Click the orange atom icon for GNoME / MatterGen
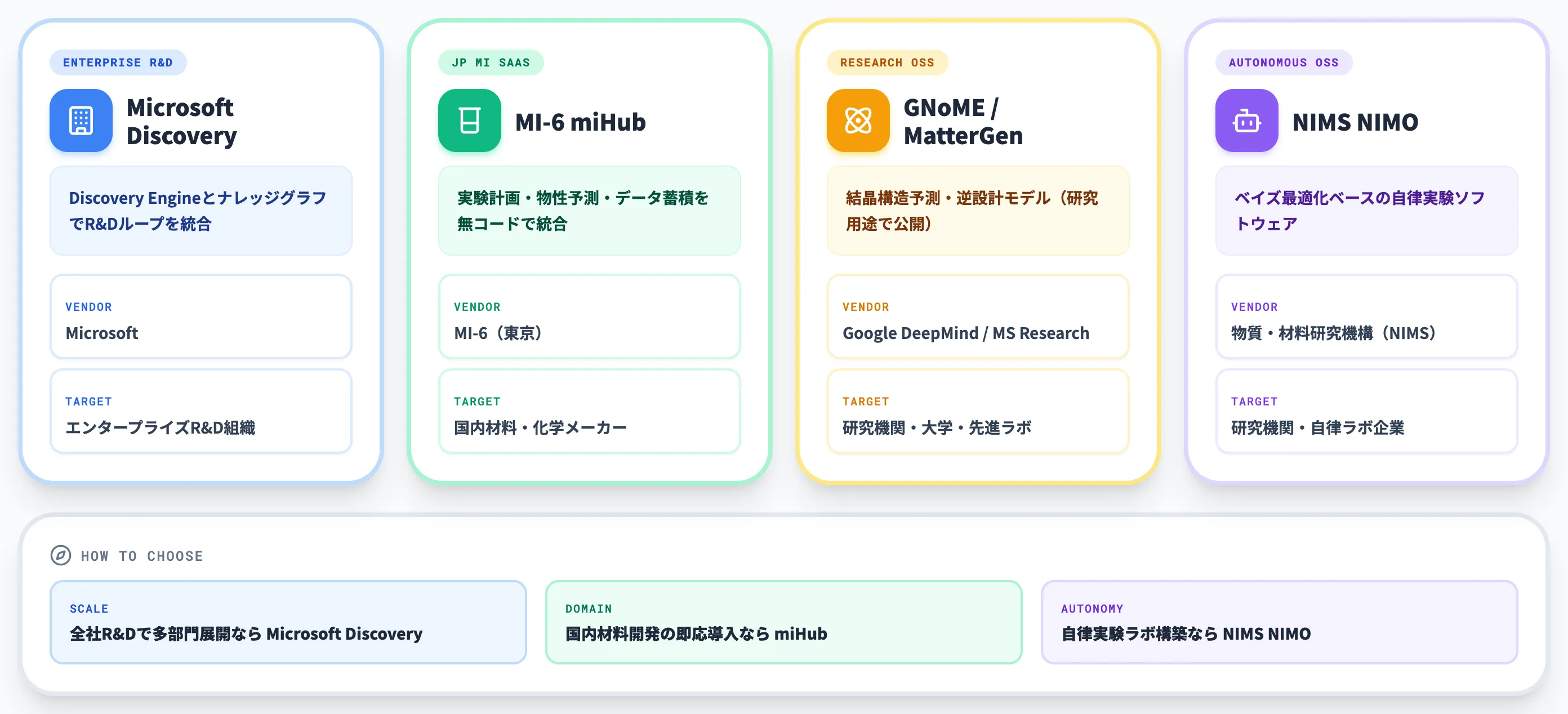 click(858, 121)
